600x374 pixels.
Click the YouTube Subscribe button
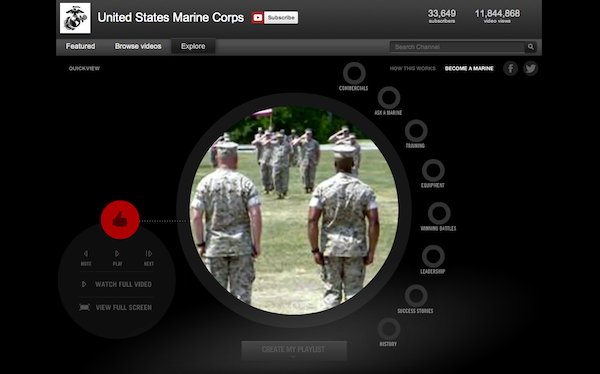pos(275,18)
